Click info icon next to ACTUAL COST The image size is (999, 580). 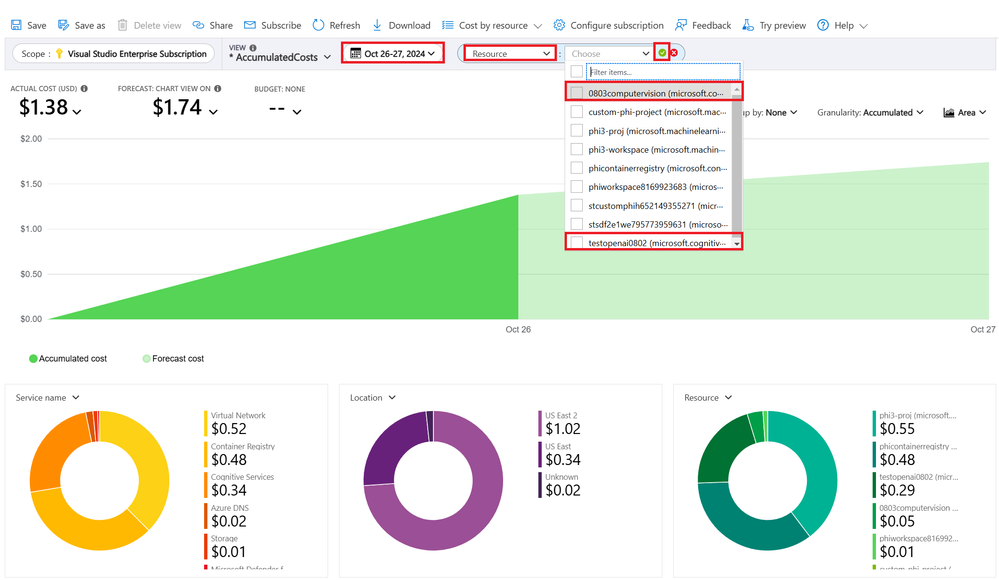(x=84, y=89)
